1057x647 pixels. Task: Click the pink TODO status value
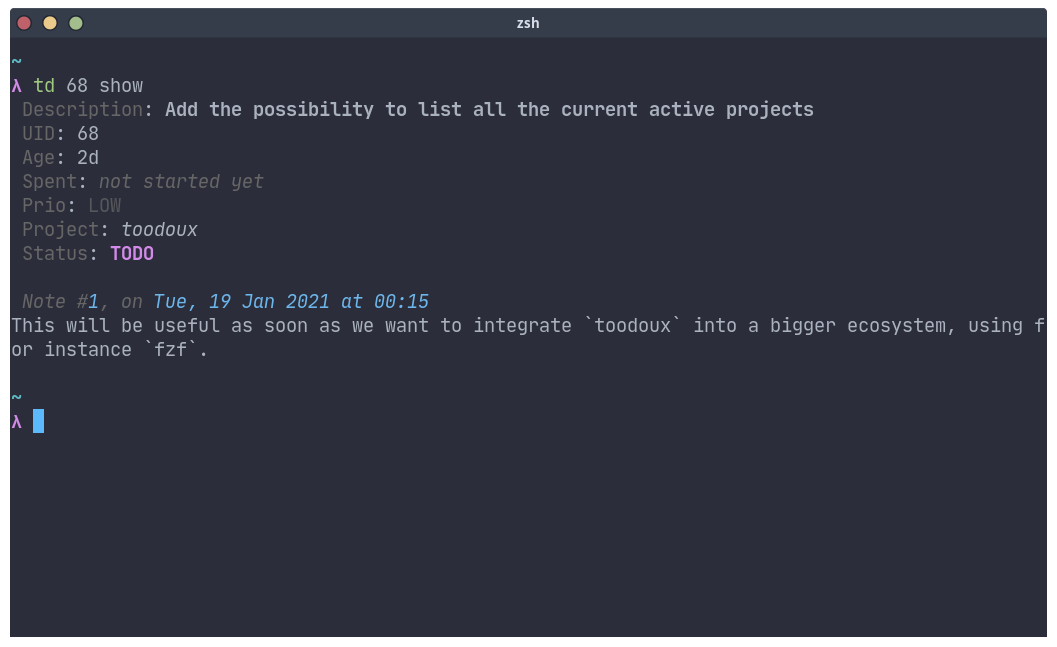coord(132,253)
